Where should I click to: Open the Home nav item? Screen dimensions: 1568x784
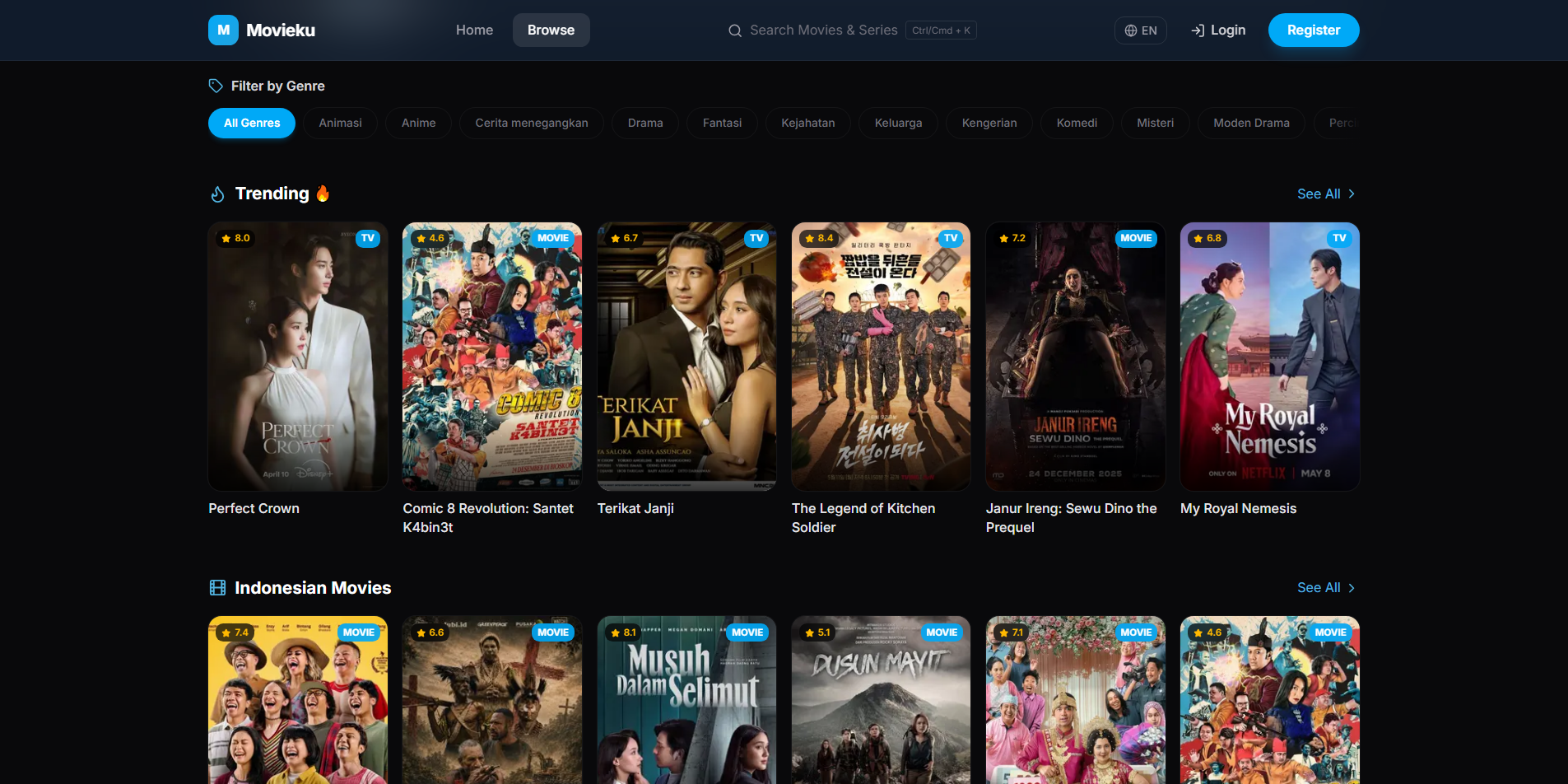coord(474,30)
